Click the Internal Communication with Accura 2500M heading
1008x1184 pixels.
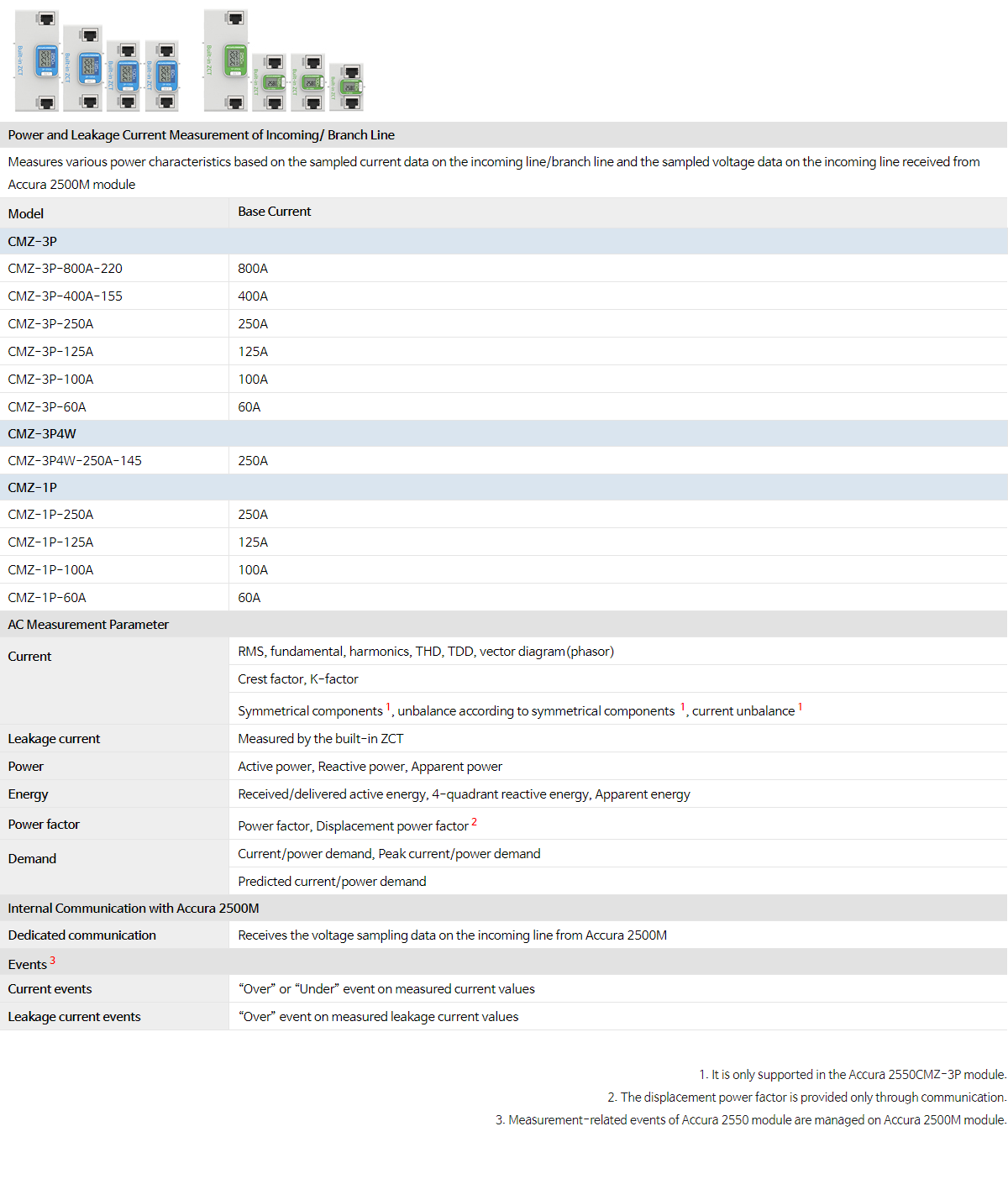click(x=134, y=909)
